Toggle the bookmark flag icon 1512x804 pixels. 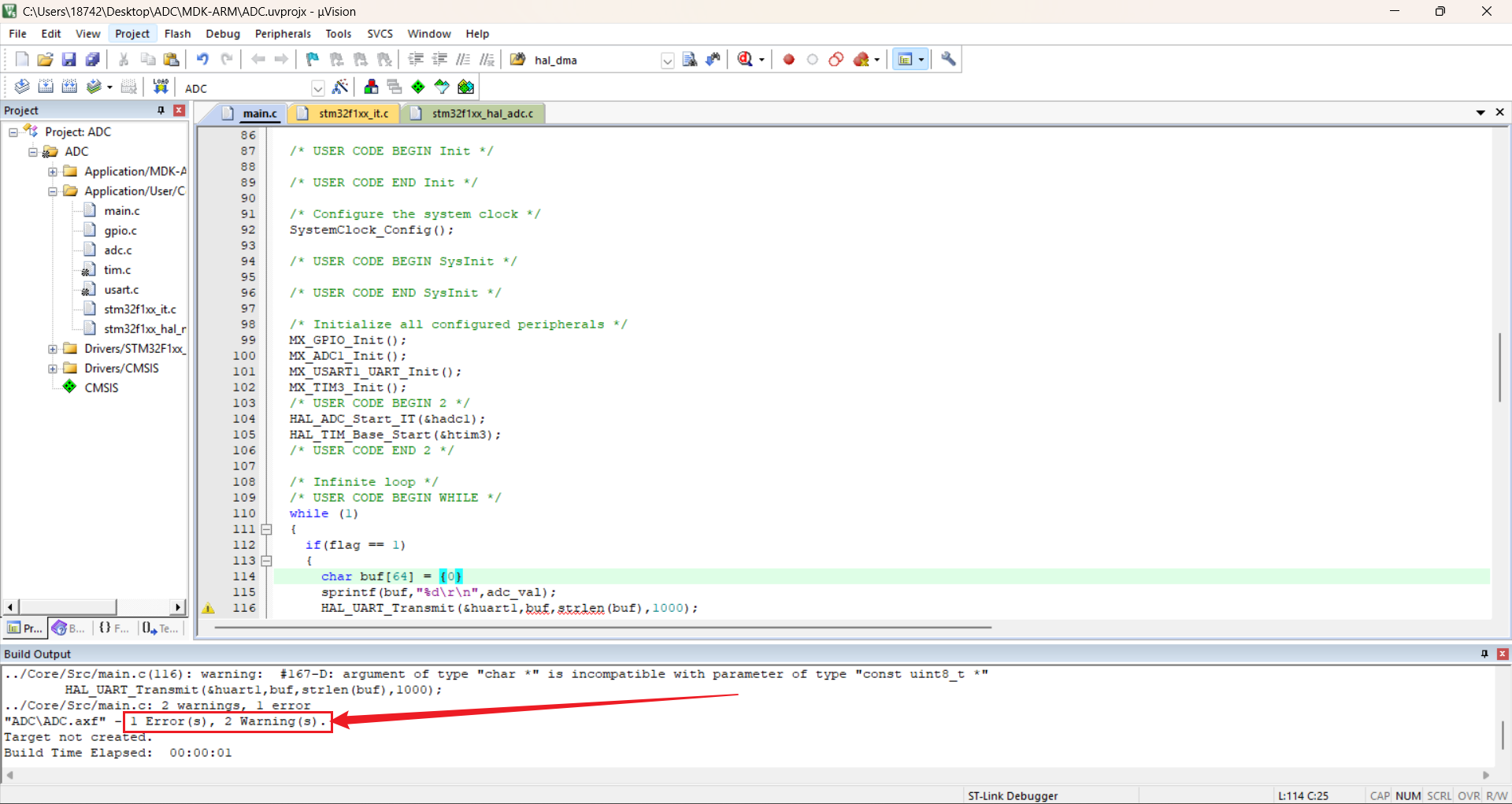(313, 60)
